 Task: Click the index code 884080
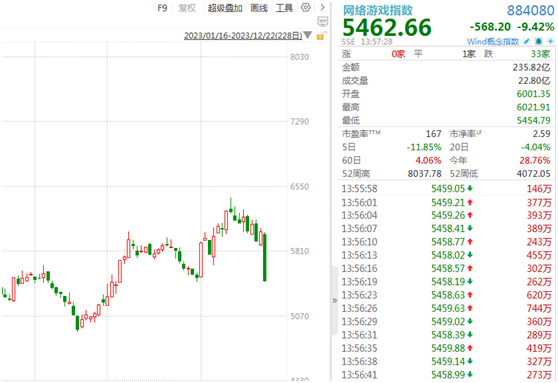(531, 10)
